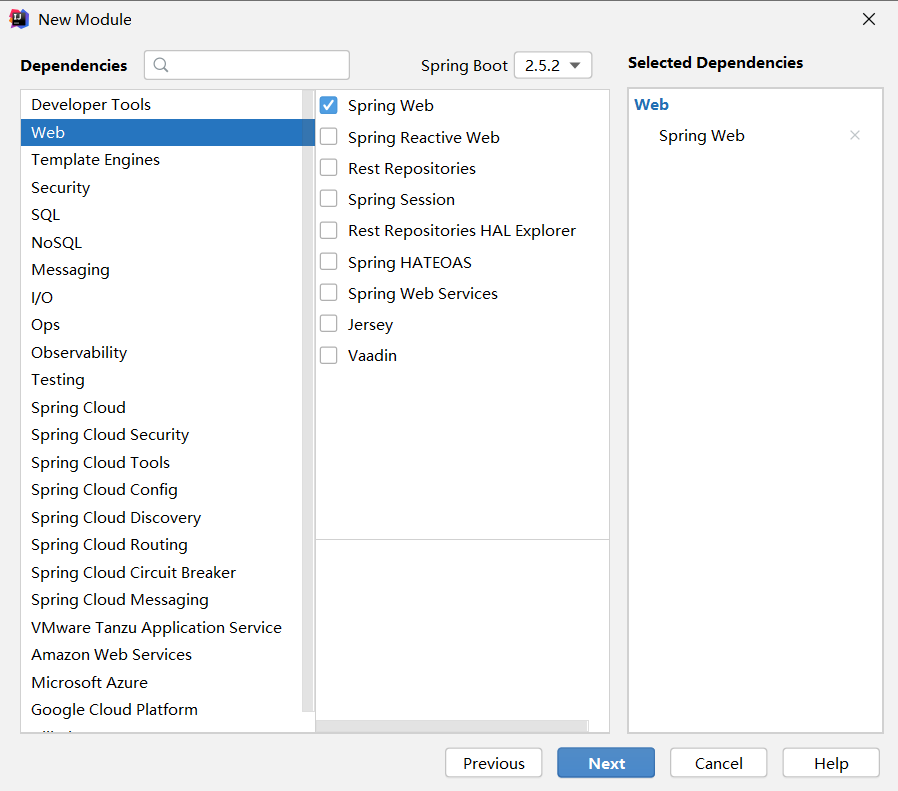Enable the Vaadin dependency checkbox
898x791 pixels.
point(329,355)
